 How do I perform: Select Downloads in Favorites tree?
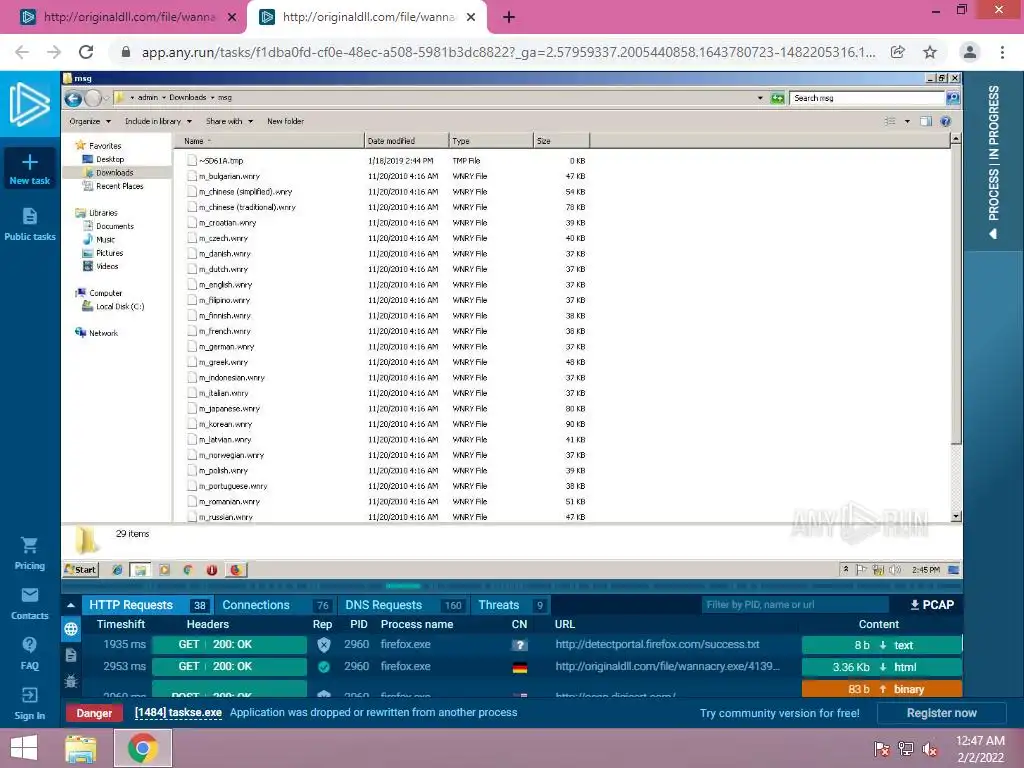[114, 172]
